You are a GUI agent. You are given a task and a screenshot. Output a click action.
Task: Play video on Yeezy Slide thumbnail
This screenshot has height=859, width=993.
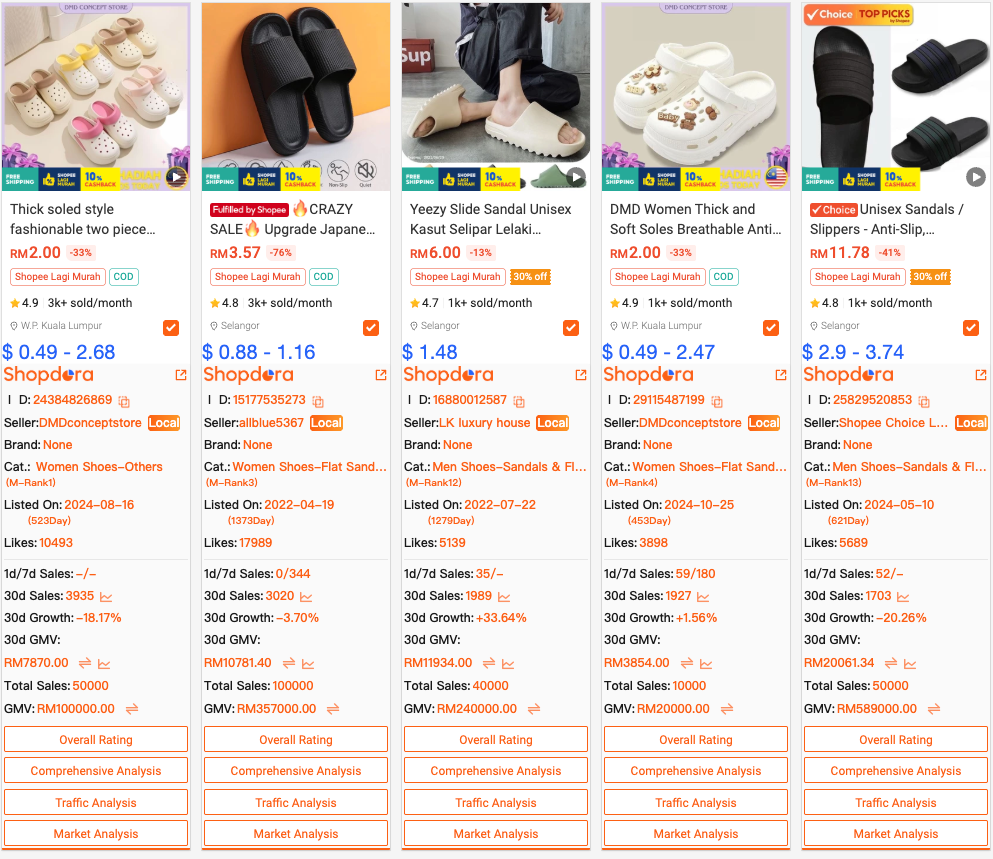pos(576,177)
